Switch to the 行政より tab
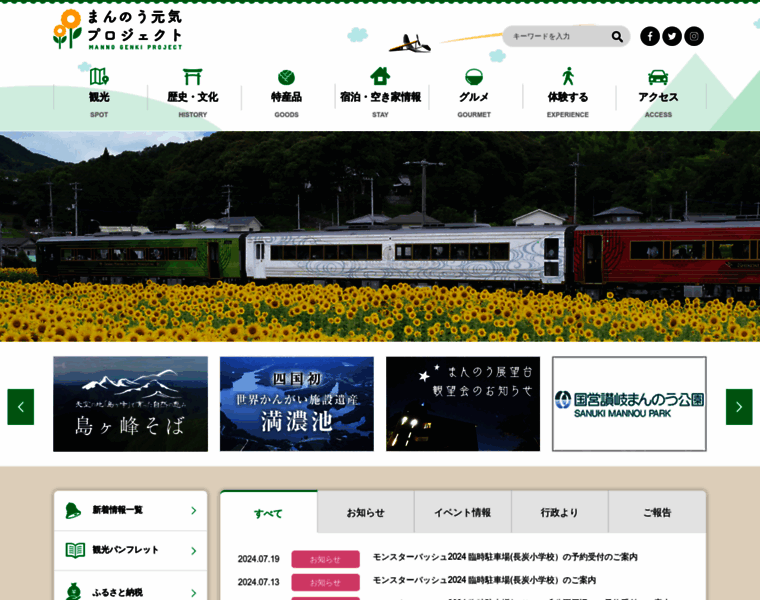 [x=560, y=512]
